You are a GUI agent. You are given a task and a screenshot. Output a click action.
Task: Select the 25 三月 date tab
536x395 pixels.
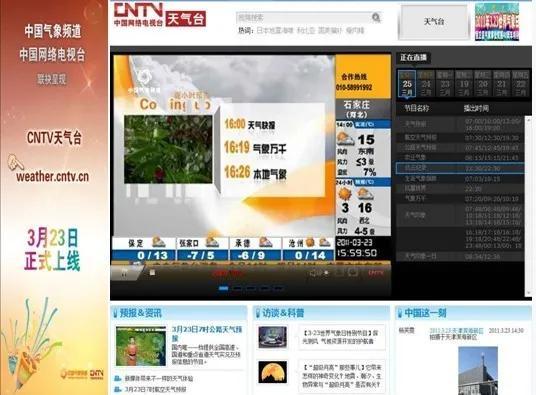point(407,84)
